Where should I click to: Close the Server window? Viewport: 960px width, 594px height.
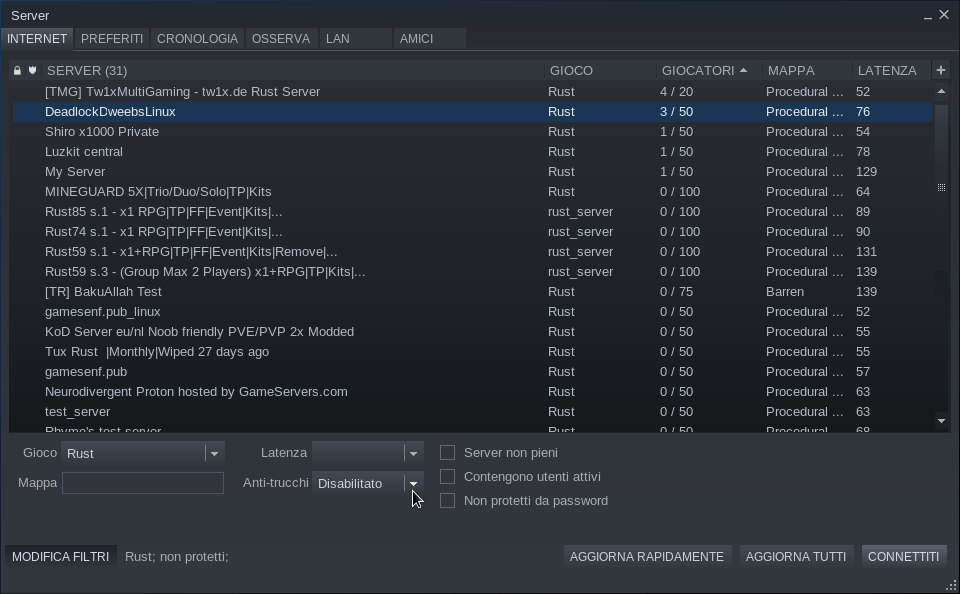pyautogui.click(x=945, y=15)
